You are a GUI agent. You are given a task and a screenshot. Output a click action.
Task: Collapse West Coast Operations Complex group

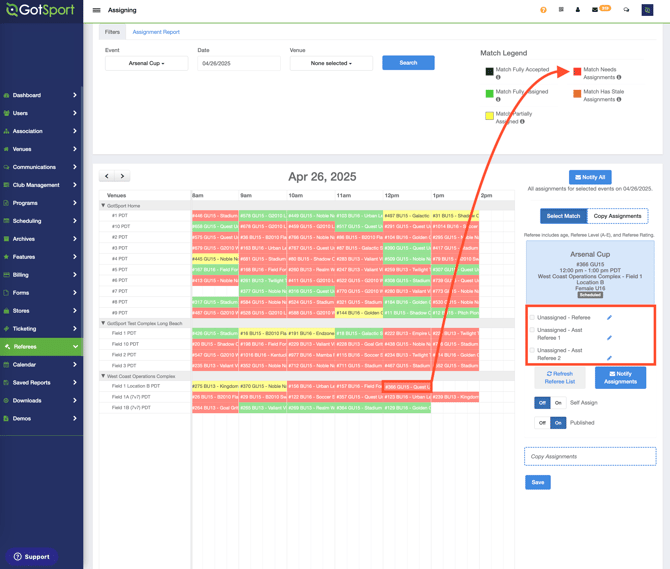[103, 376]
